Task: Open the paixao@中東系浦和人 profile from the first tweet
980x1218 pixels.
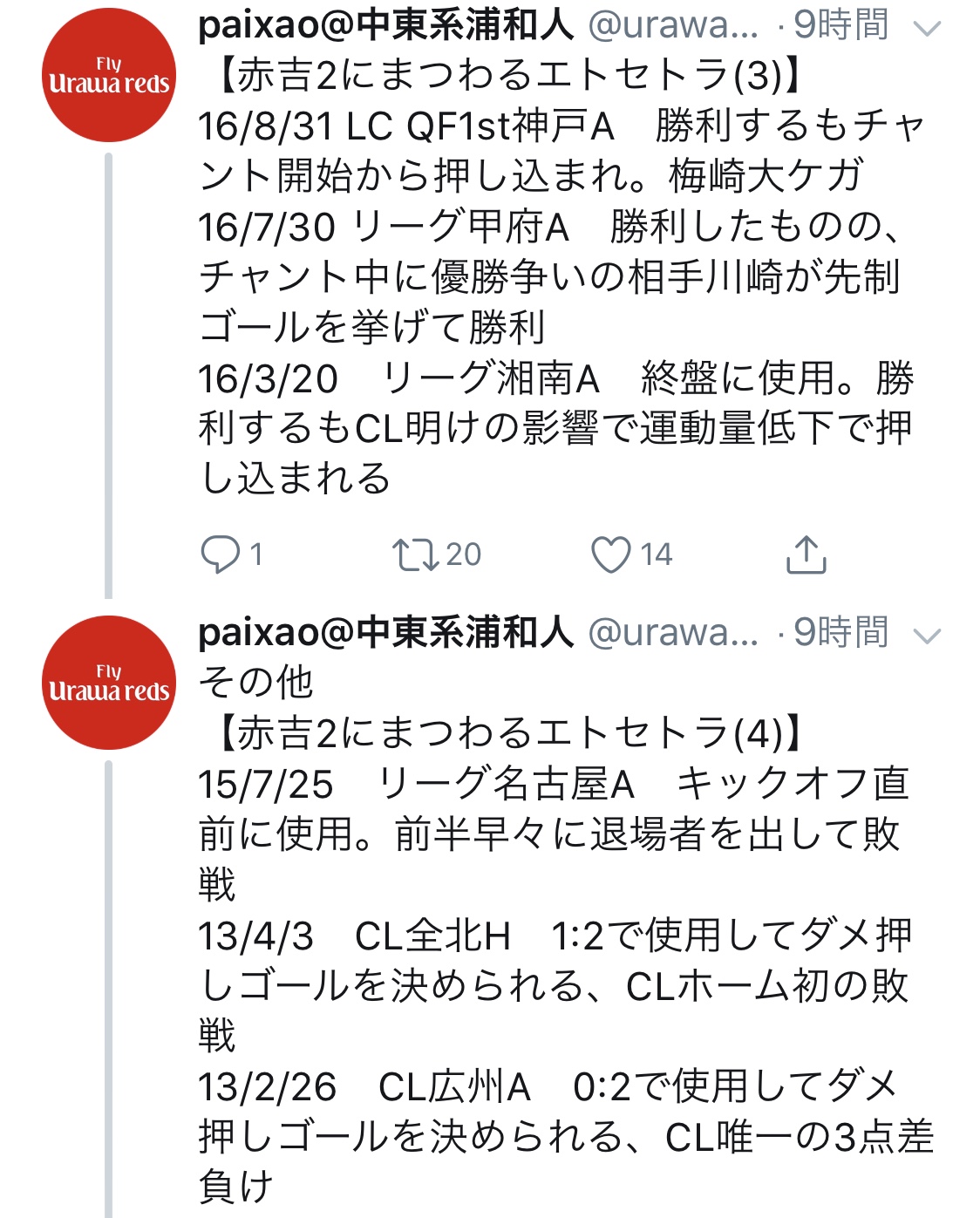Action: point(385,25)
